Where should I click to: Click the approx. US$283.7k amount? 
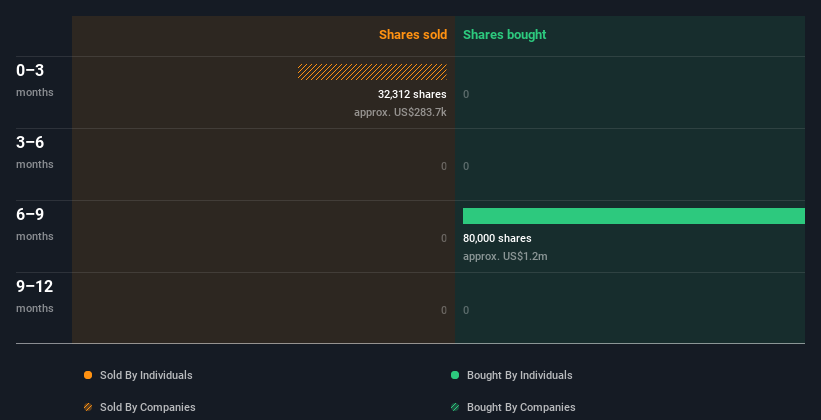pyautogui.click(x=400, y=112)
